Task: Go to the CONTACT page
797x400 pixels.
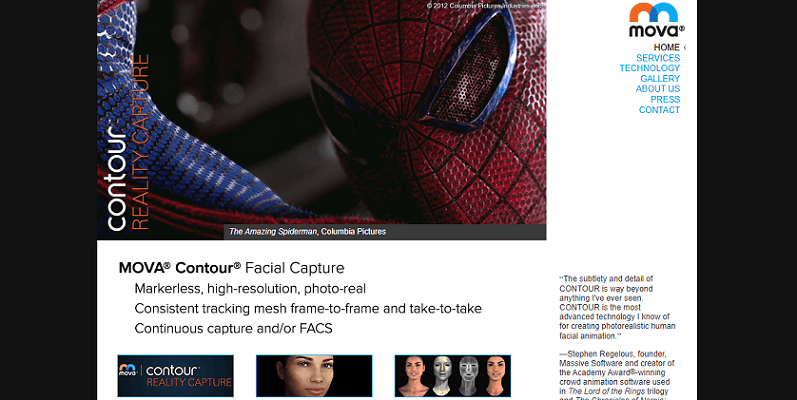Action: (659, 110)
